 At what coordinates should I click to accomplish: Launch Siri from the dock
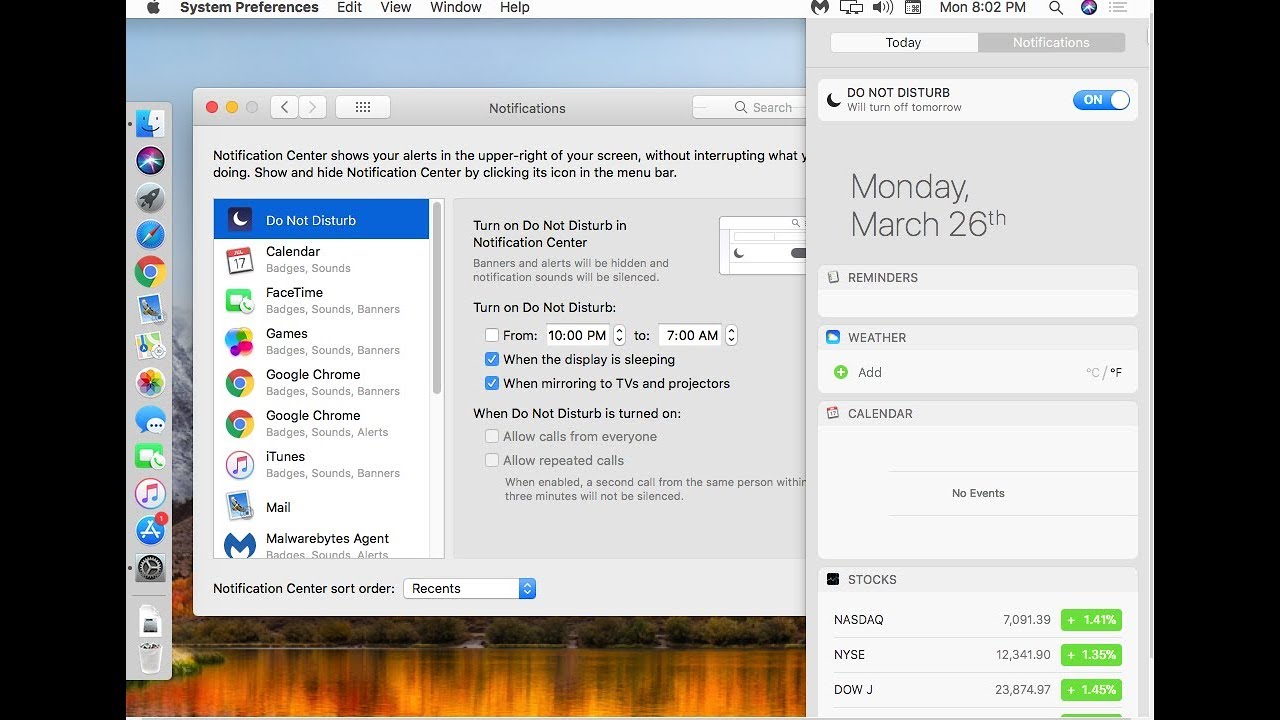click(x=150, y=161)
